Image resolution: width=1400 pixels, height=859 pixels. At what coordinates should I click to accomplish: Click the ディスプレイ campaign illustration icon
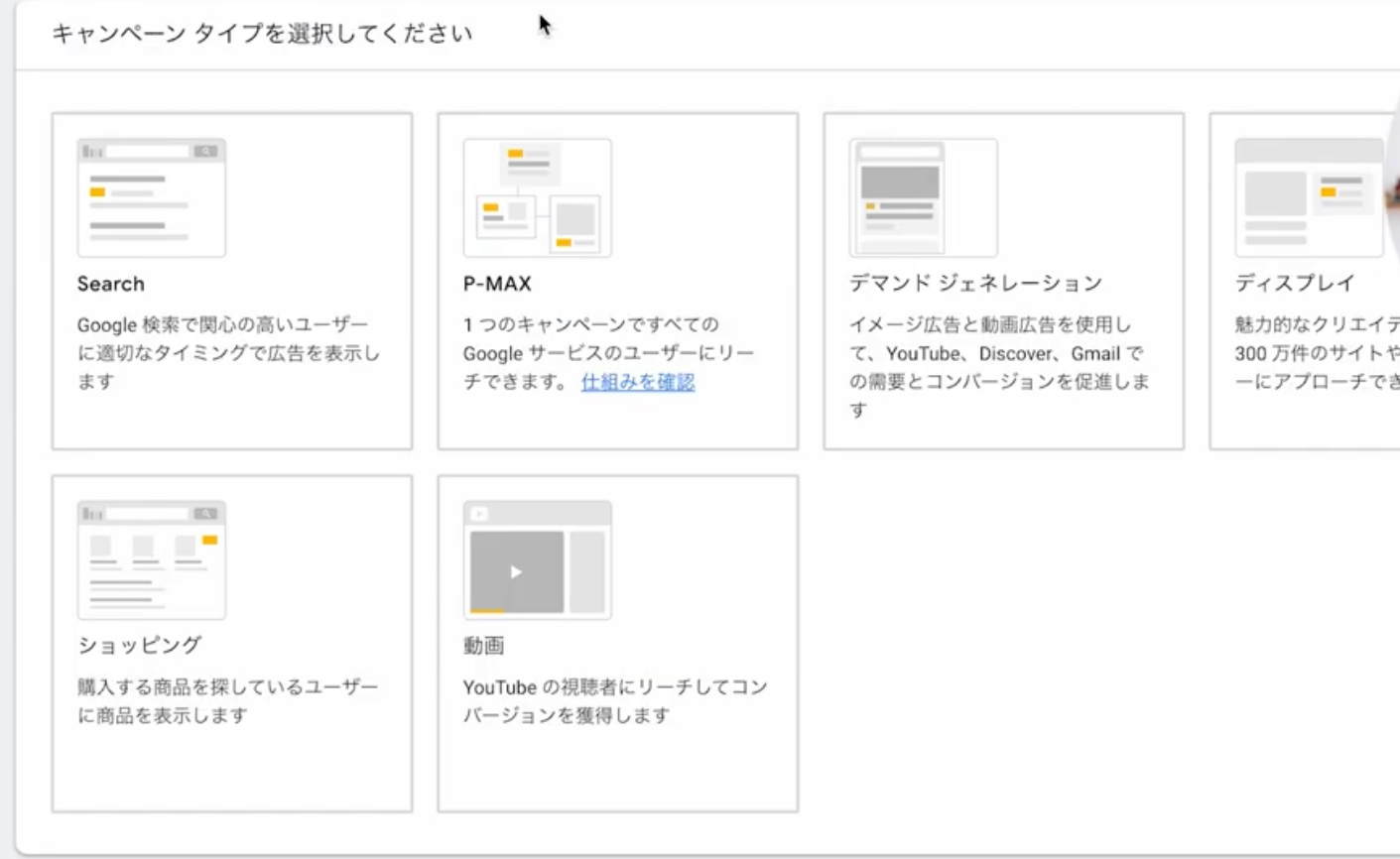coord(1309,197)
